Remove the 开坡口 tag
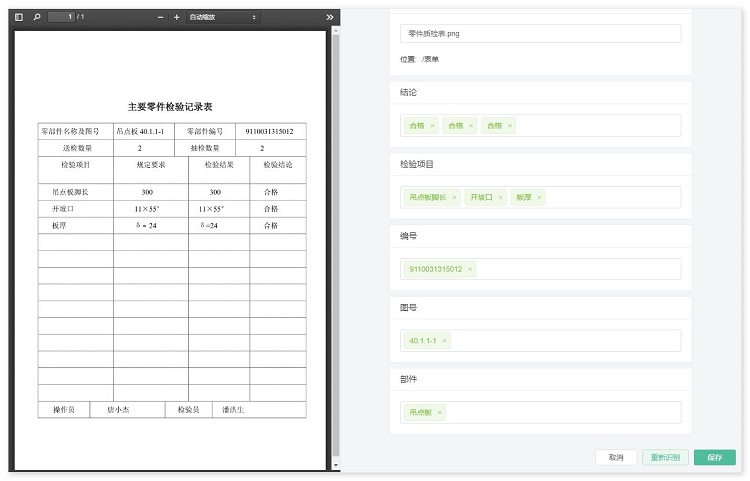This screenshot has height=481, width=750. [x=500, y=197]
